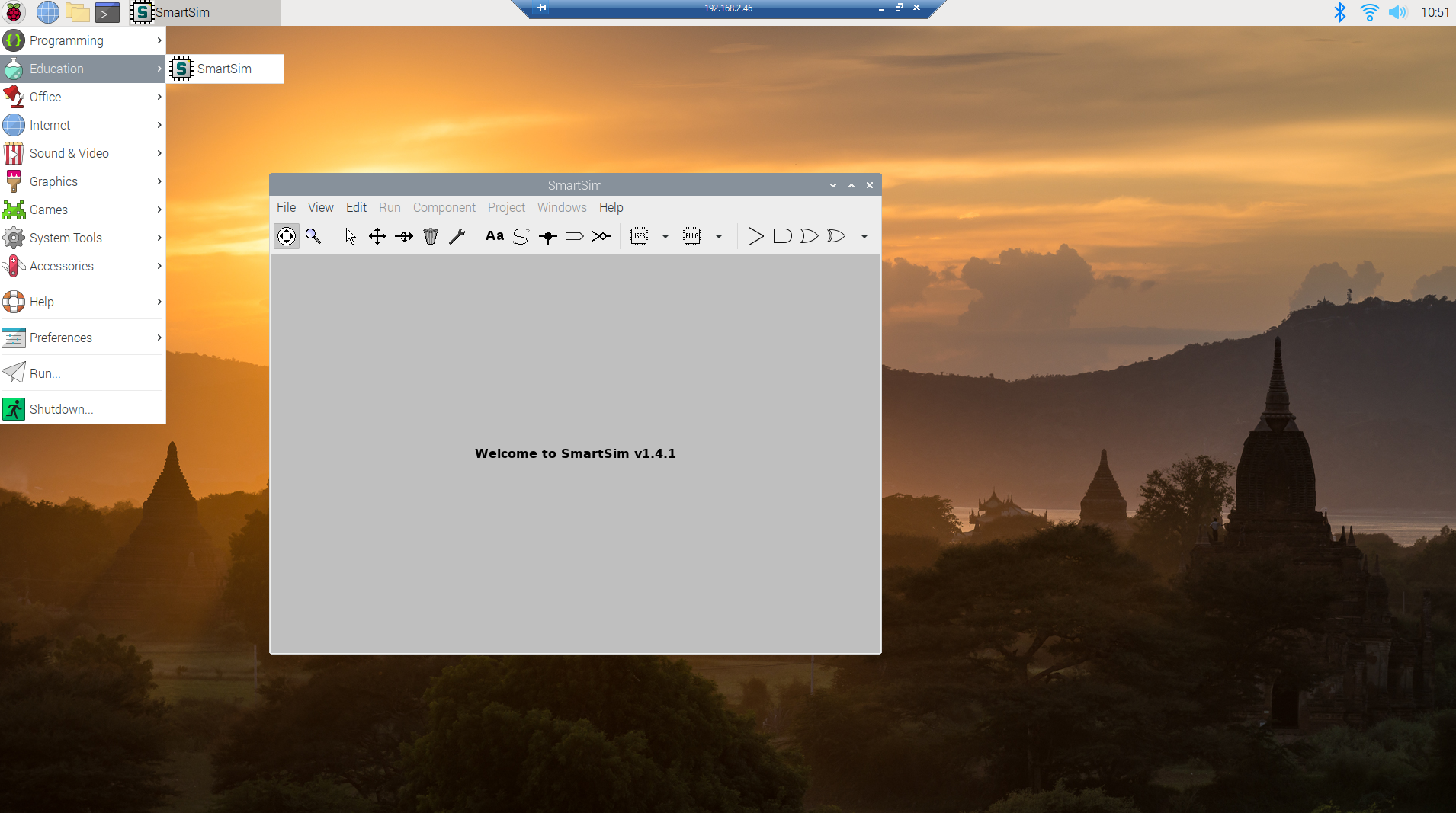Expand the Preferences category

pyautogui.click(x=82, y=338)
